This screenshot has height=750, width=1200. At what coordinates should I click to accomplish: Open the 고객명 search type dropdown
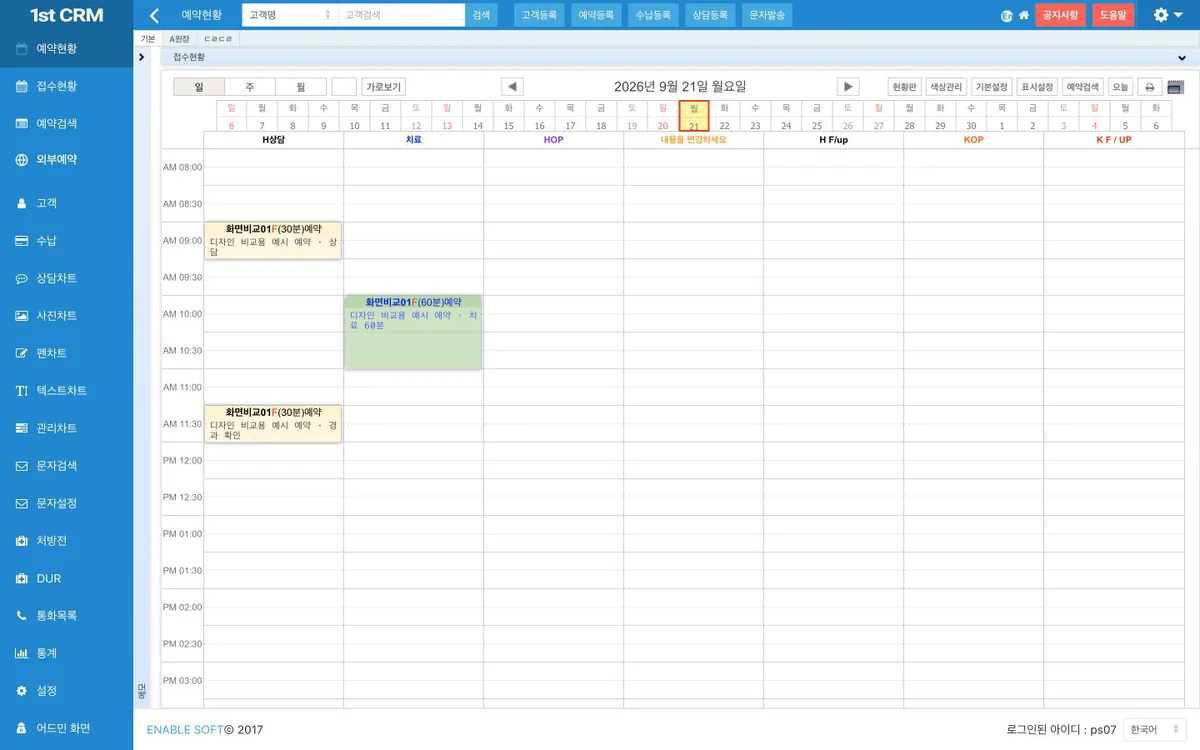click(x=290, y=15)
